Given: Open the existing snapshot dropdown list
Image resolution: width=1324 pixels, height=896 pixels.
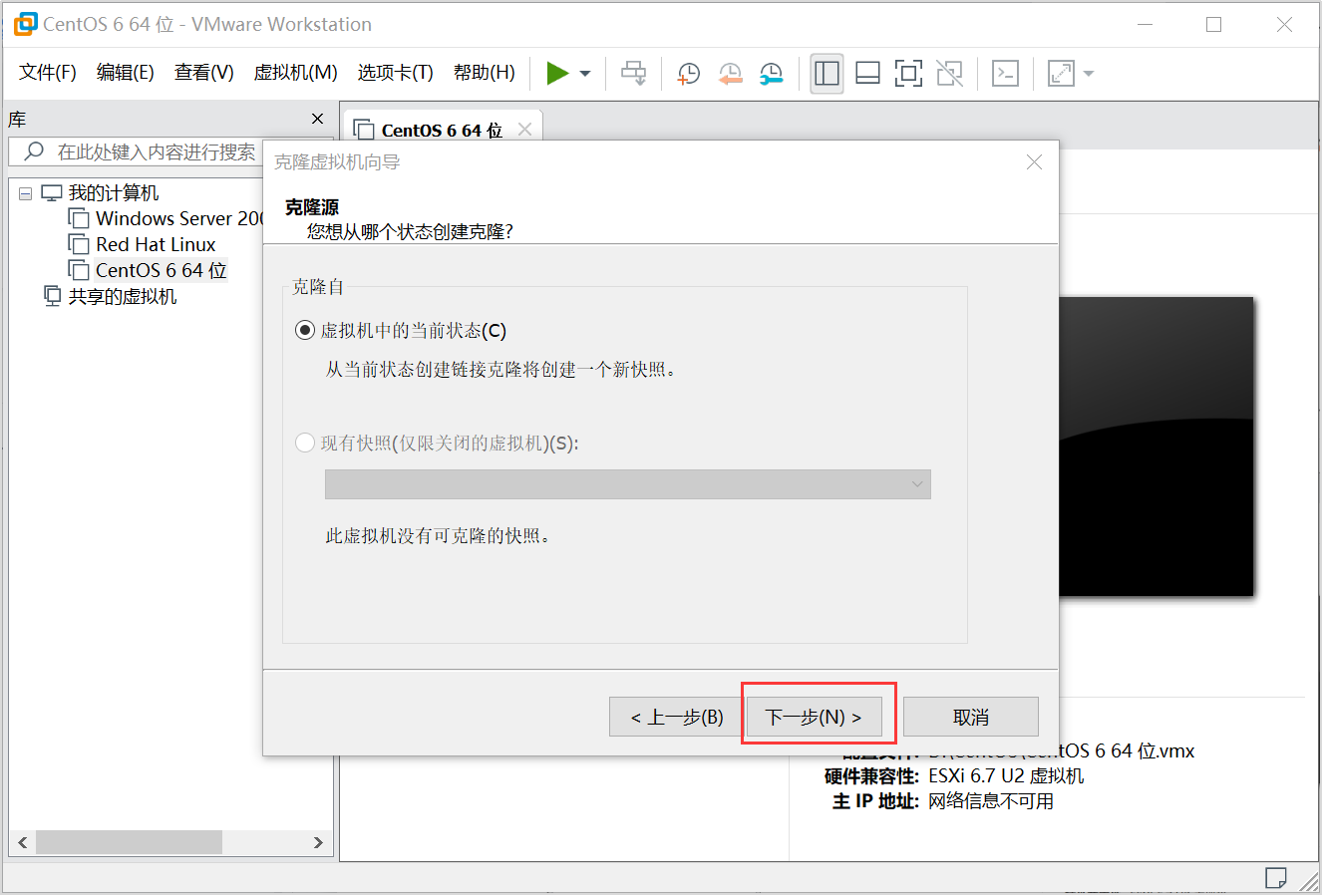Looking at the screenshot, I should (x=628, y=484).
